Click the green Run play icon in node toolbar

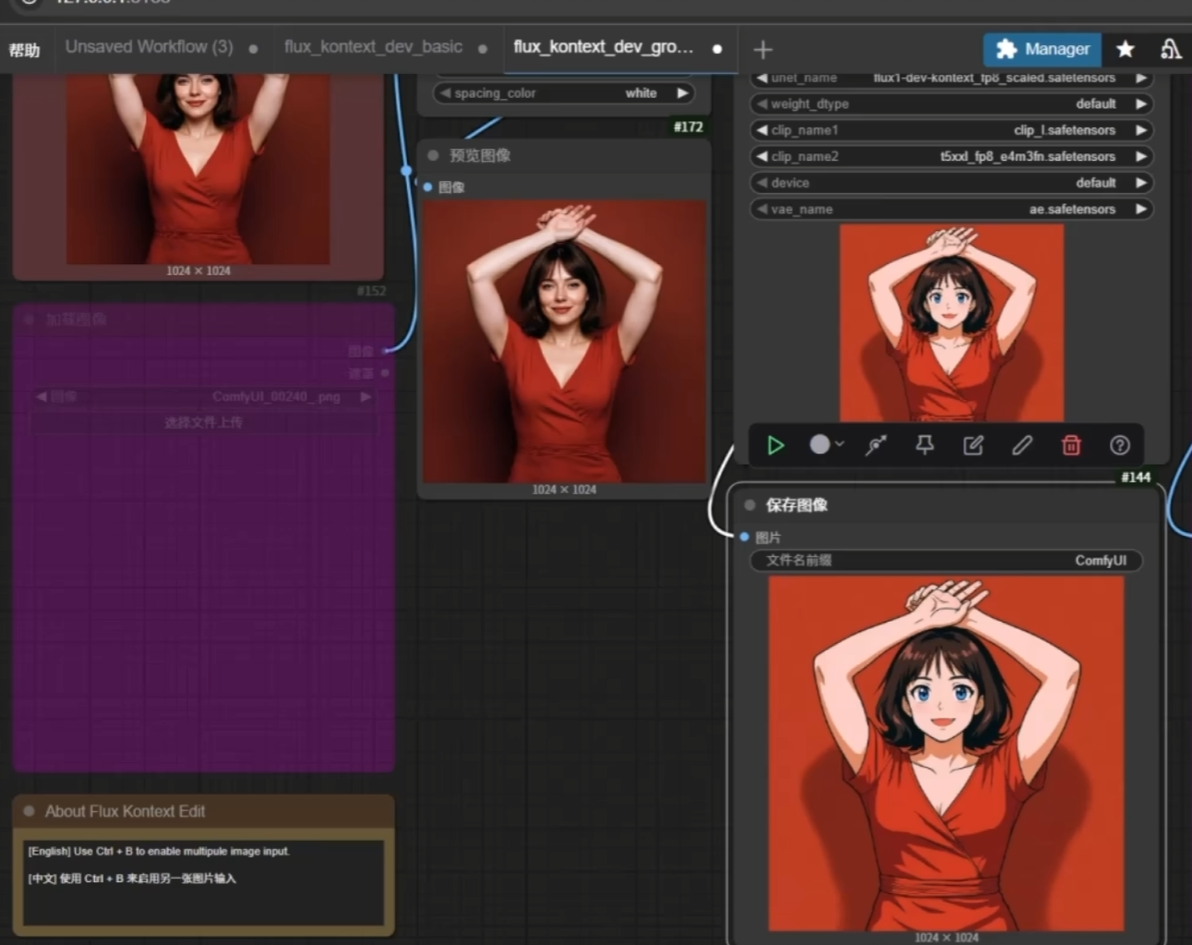776,445
